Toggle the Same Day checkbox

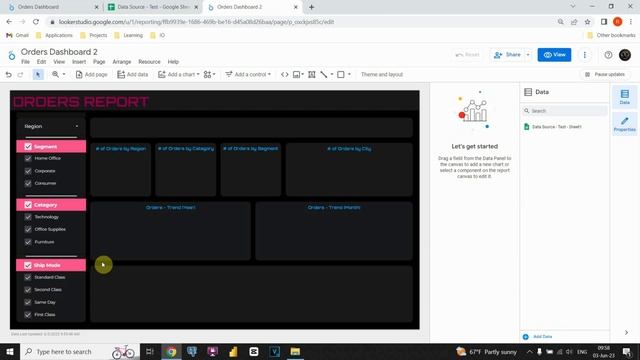(28, 302)
